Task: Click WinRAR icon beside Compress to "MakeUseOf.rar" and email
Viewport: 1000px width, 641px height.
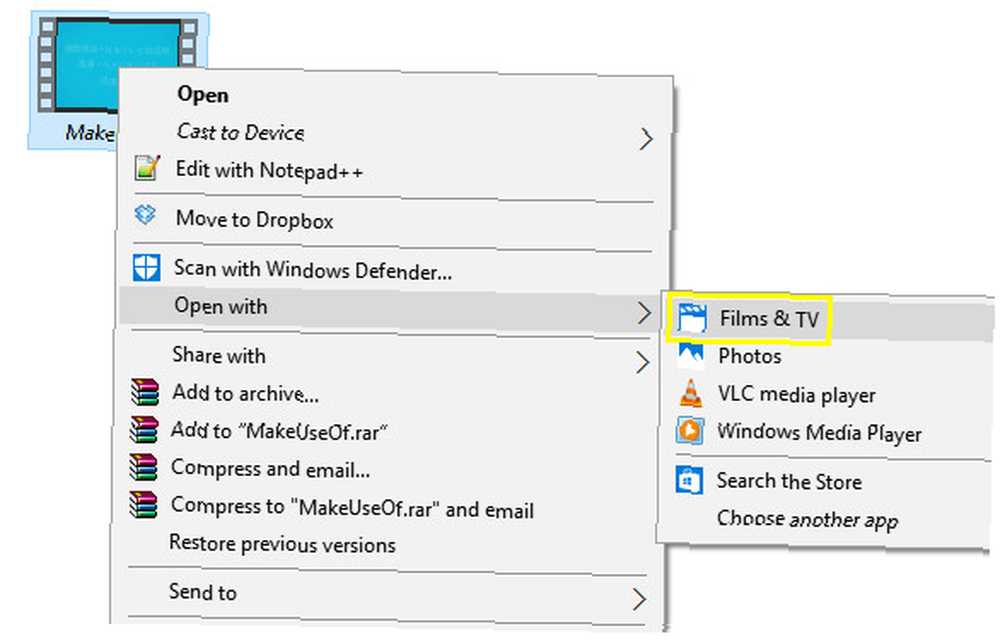Action: click(x=143, y=504)
